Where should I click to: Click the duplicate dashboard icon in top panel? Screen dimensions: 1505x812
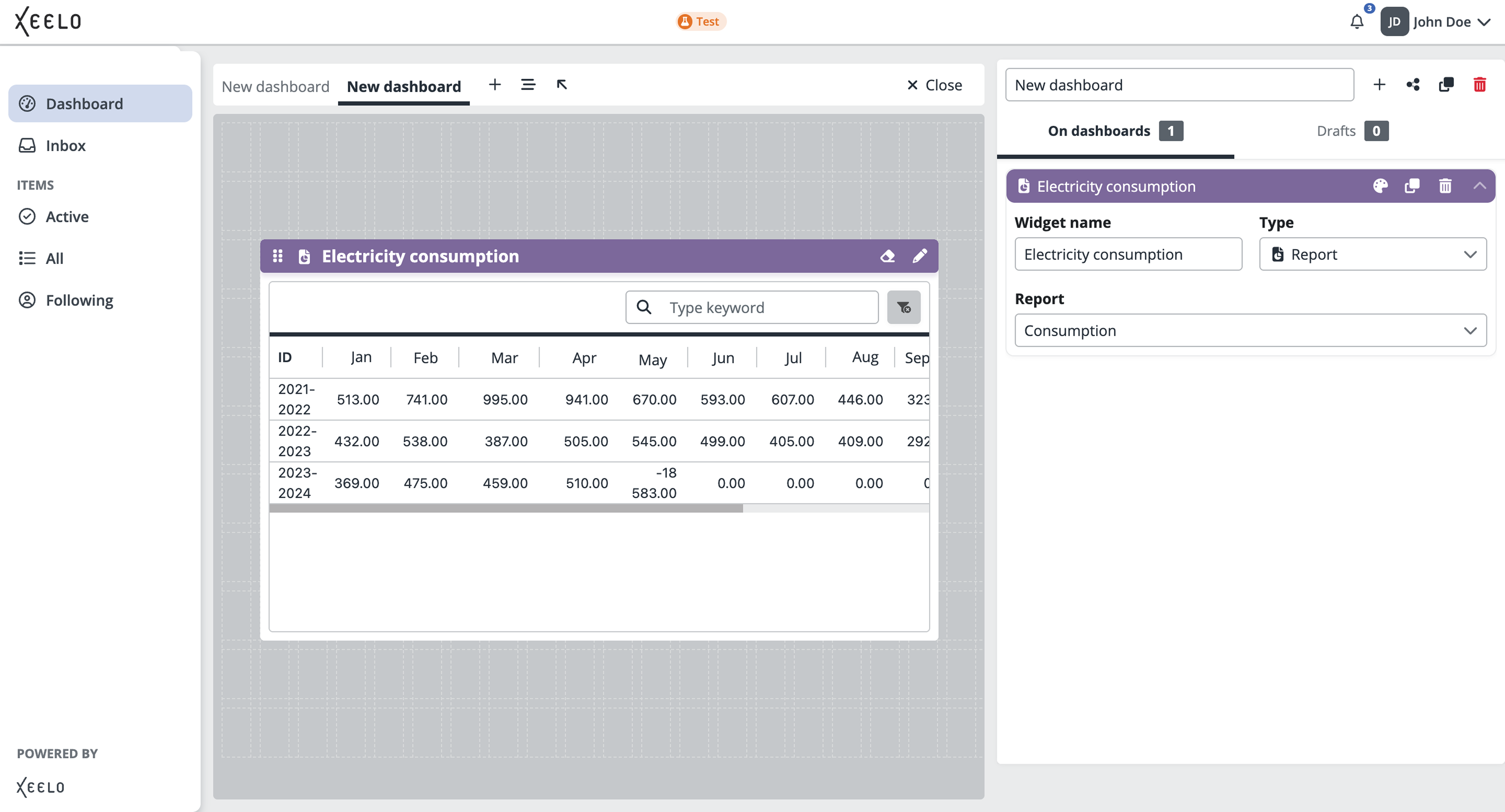point(1446,85)
